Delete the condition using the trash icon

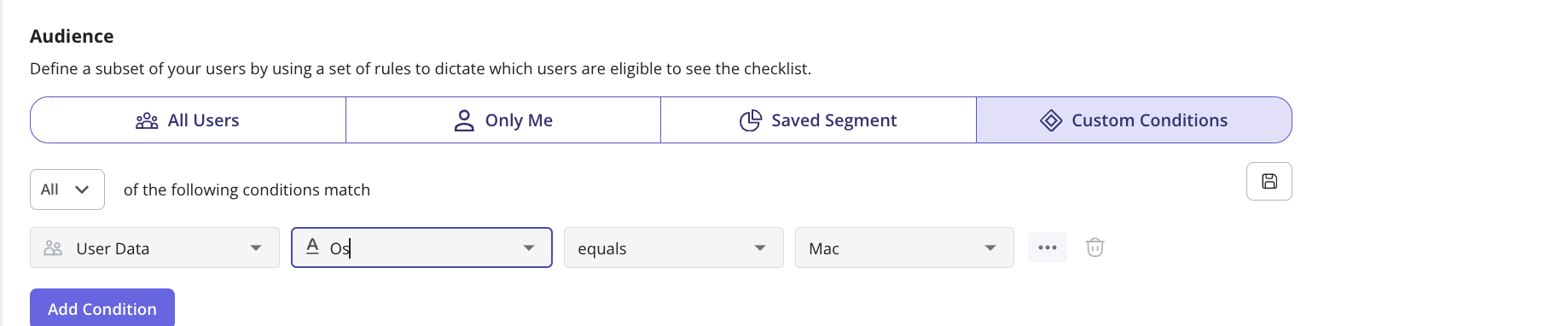[1095, 247]
